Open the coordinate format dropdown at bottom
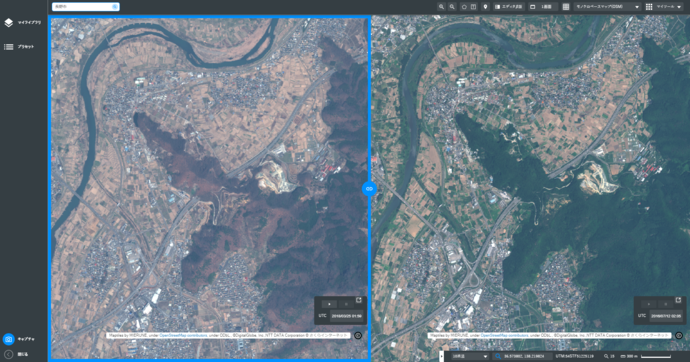The height and width of the screenshot is (362, 690). coord(470,356)
